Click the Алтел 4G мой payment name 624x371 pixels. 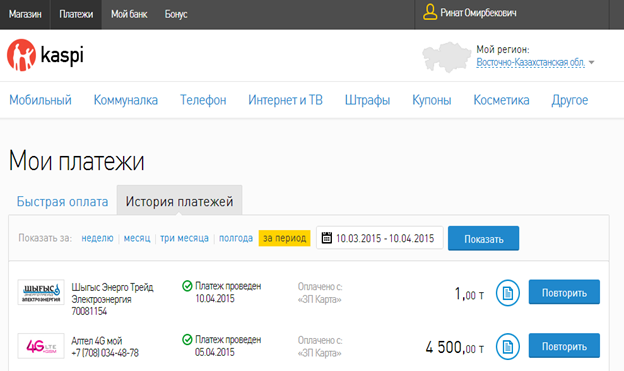(97, 341)
